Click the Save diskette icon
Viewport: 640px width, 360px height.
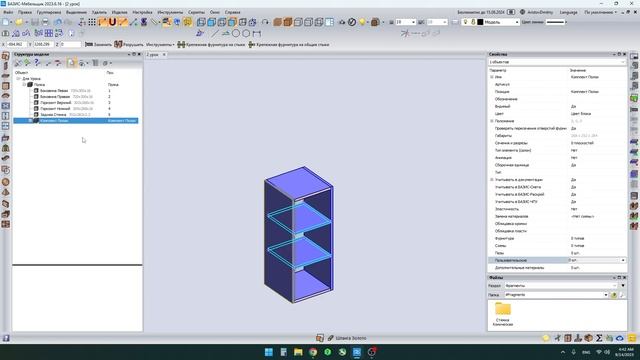tap(35, 22)
